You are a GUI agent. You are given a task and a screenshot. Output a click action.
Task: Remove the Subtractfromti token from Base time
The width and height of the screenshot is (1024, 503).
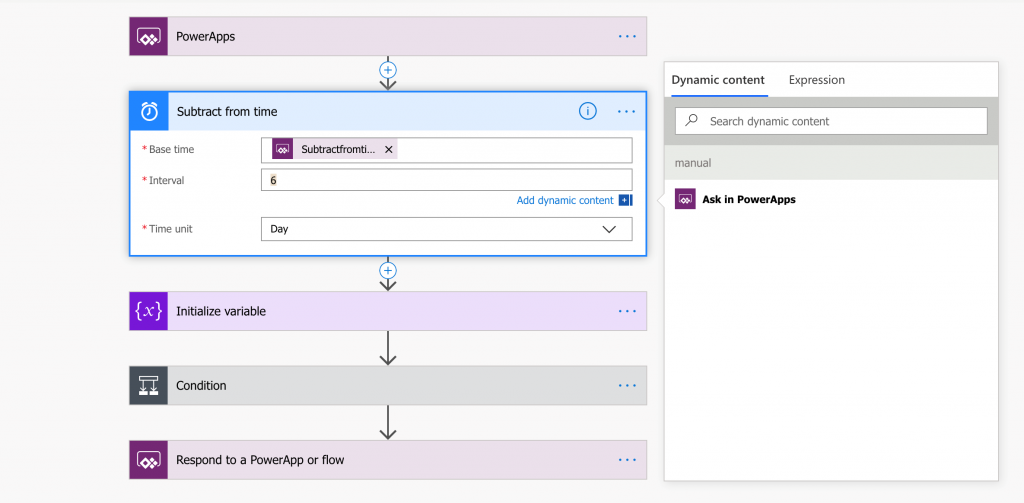coord(389,150)
